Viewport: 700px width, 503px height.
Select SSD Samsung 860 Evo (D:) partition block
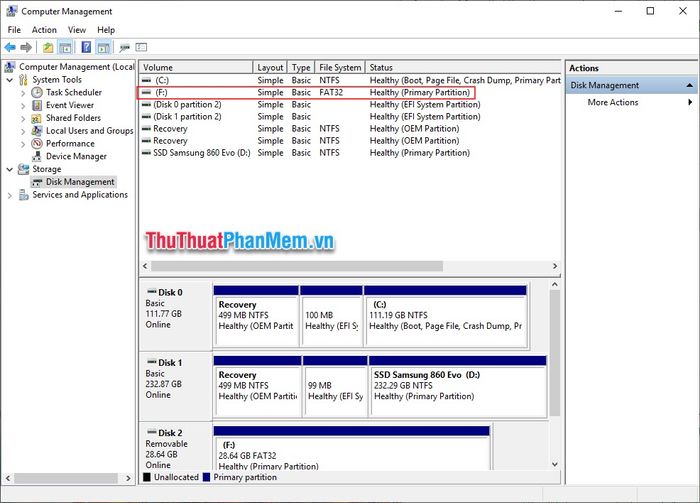point(458,387)
